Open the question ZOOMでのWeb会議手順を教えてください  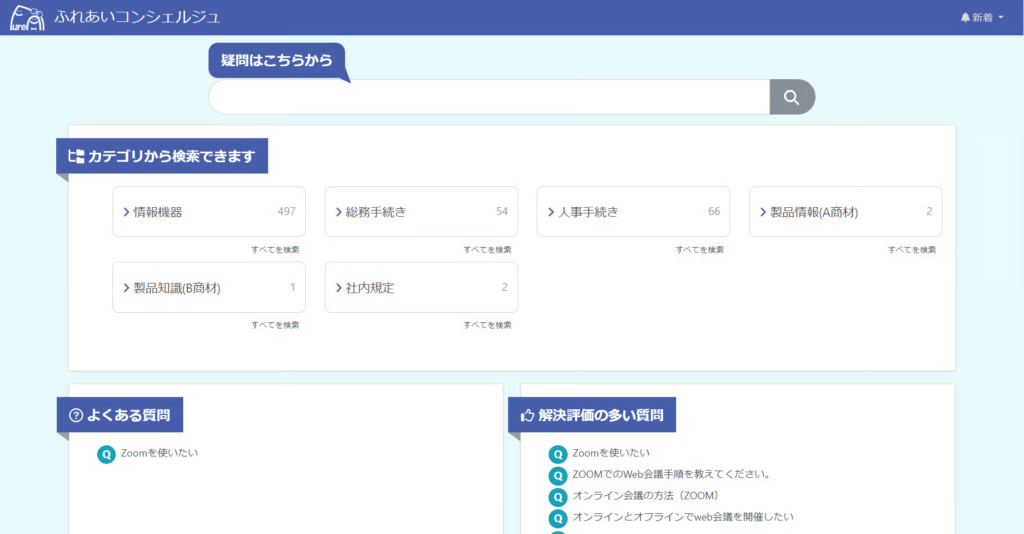tap(670, 475)
